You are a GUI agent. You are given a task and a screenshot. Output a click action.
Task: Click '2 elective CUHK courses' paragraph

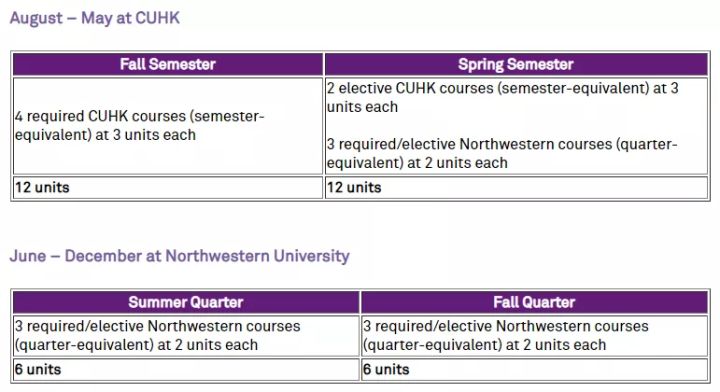(x=502, y=97)
